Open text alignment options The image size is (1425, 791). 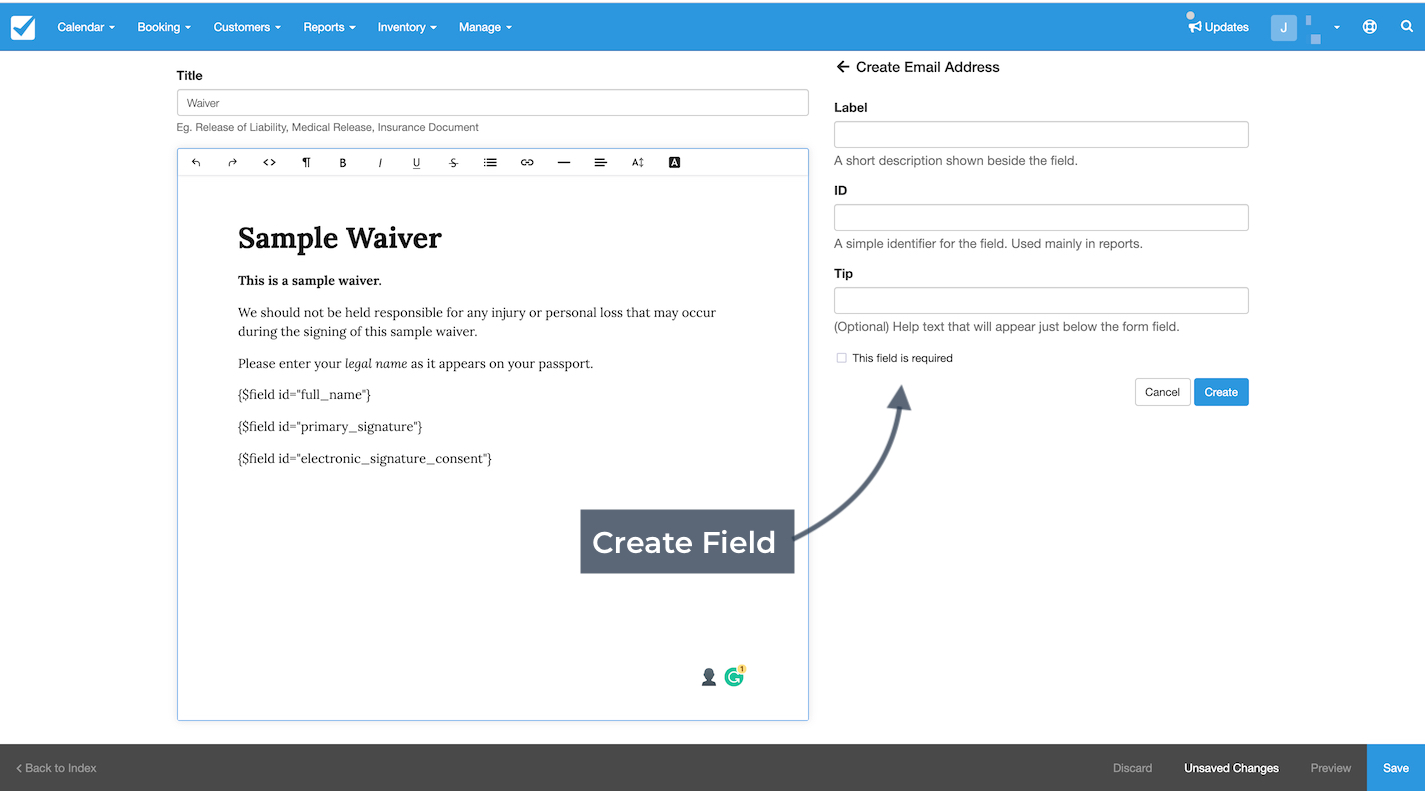point(600,162)
